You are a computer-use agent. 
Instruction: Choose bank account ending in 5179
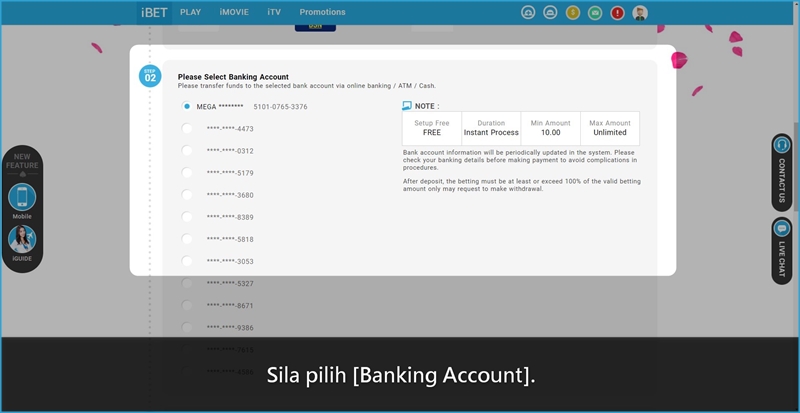click(187, 172)
